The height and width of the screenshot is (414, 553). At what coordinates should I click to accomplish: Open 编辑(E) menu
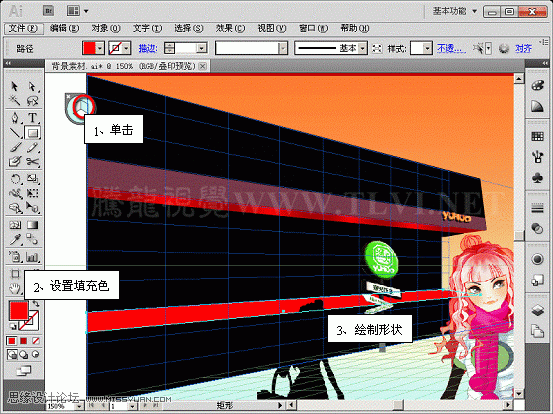[65, 28]
